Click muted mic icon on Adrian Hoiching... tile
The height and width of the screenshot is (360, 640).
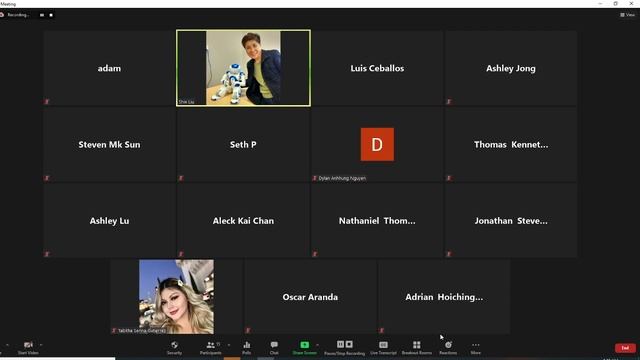[382, 330]
